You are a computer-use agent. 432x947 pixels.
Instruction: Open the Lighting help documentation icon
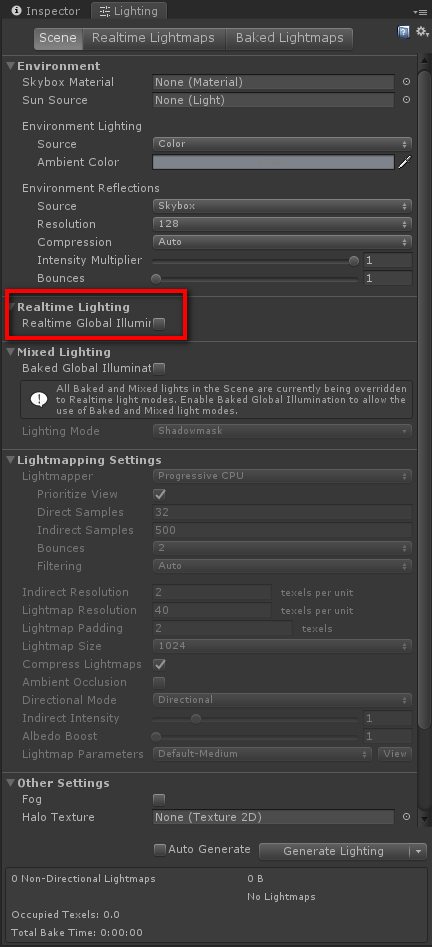tap(403, 31)
